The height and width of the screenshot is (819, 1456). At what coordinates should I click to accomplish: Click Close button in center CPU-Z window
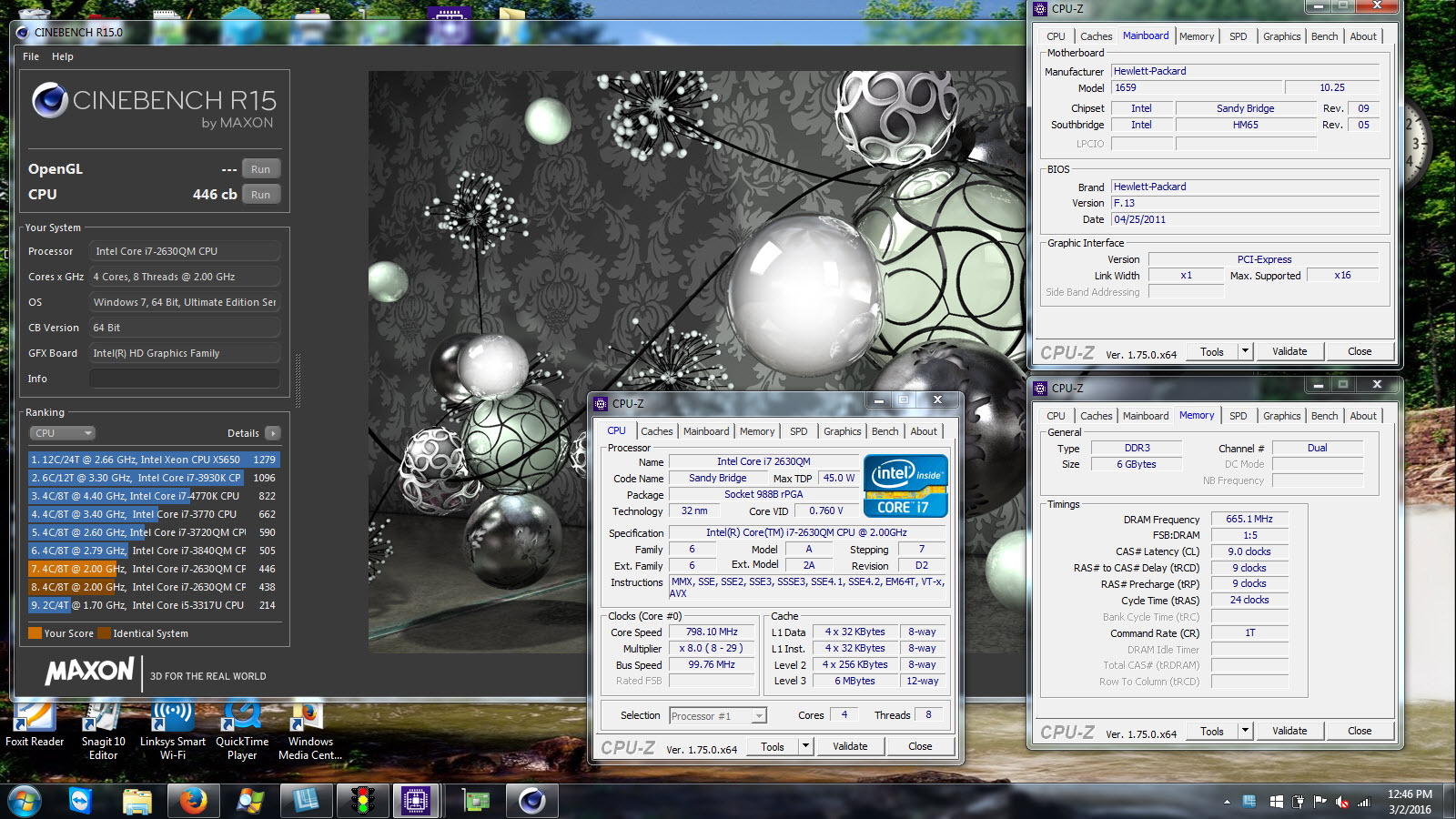click(920, 746)
